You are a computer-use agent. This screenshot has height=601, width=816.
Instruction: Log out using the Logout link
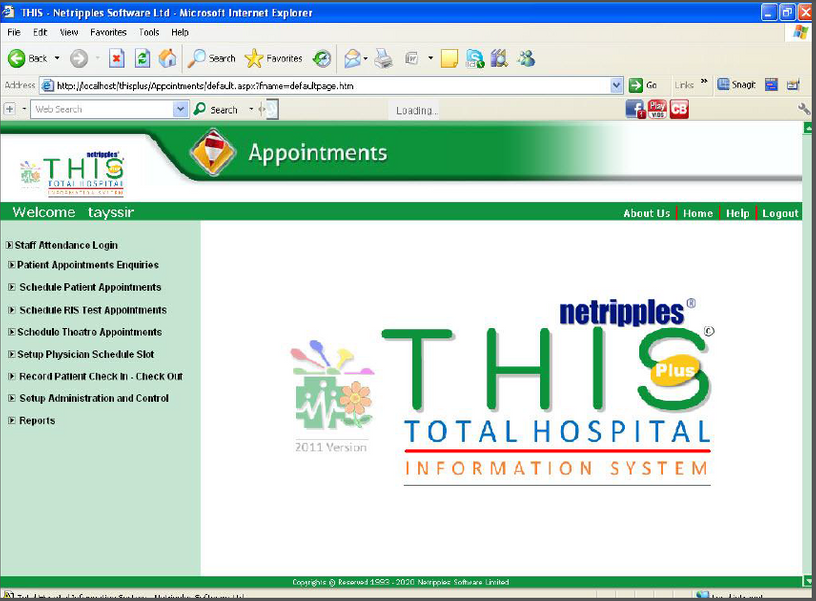(780, 213)
